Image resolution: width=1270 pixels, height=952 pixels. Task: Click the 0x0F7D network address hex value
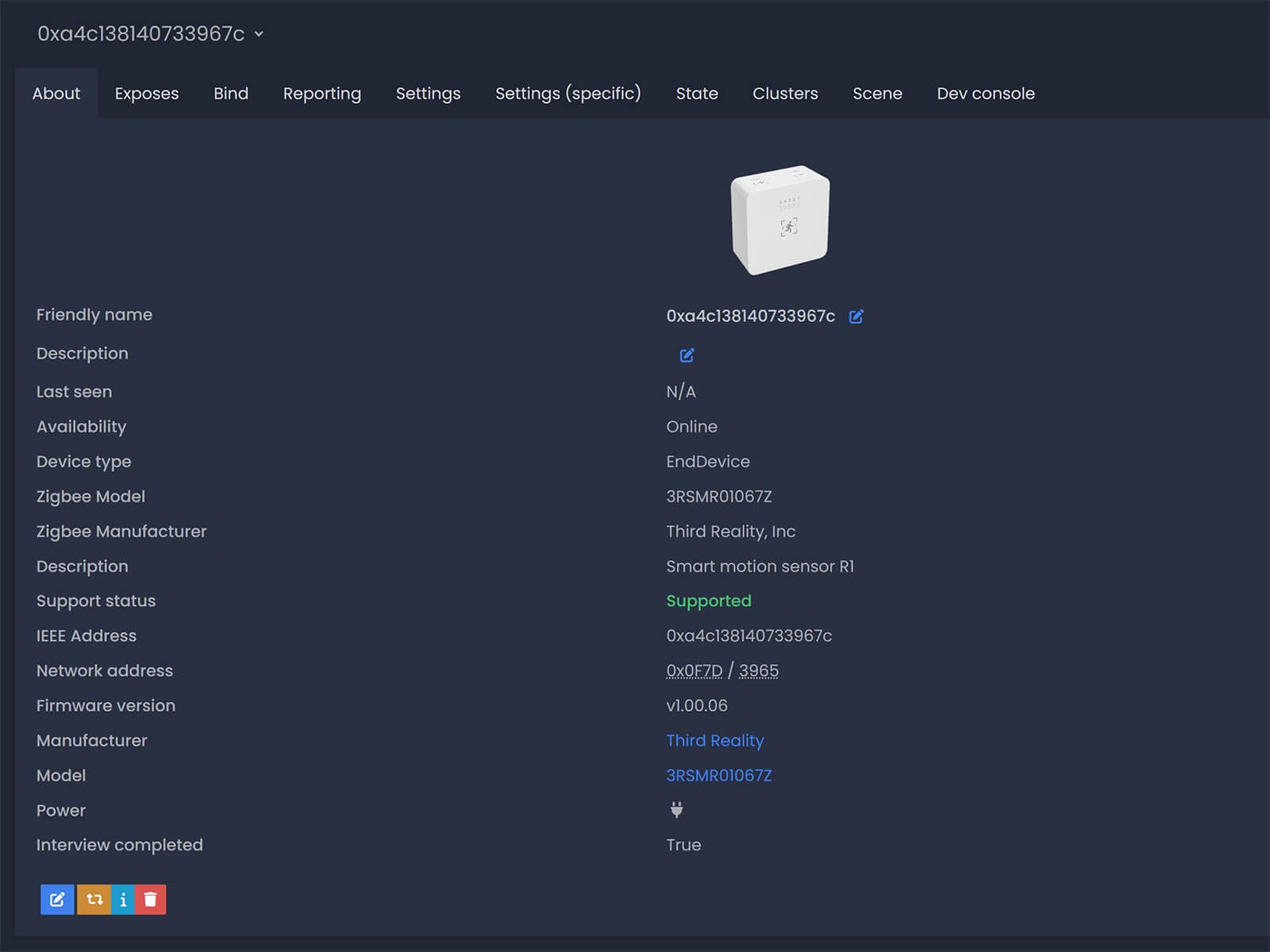pyautogui.click(x=695, y=671)
